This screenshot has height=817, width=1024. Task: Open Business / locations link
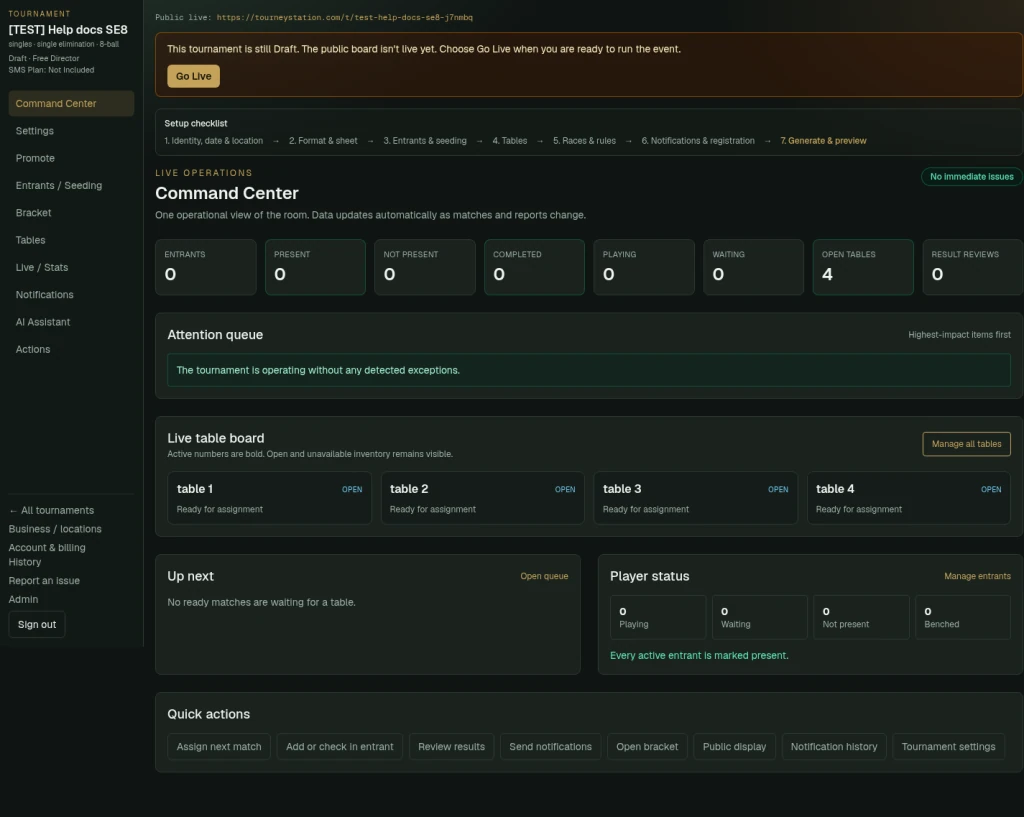point(55,529)
